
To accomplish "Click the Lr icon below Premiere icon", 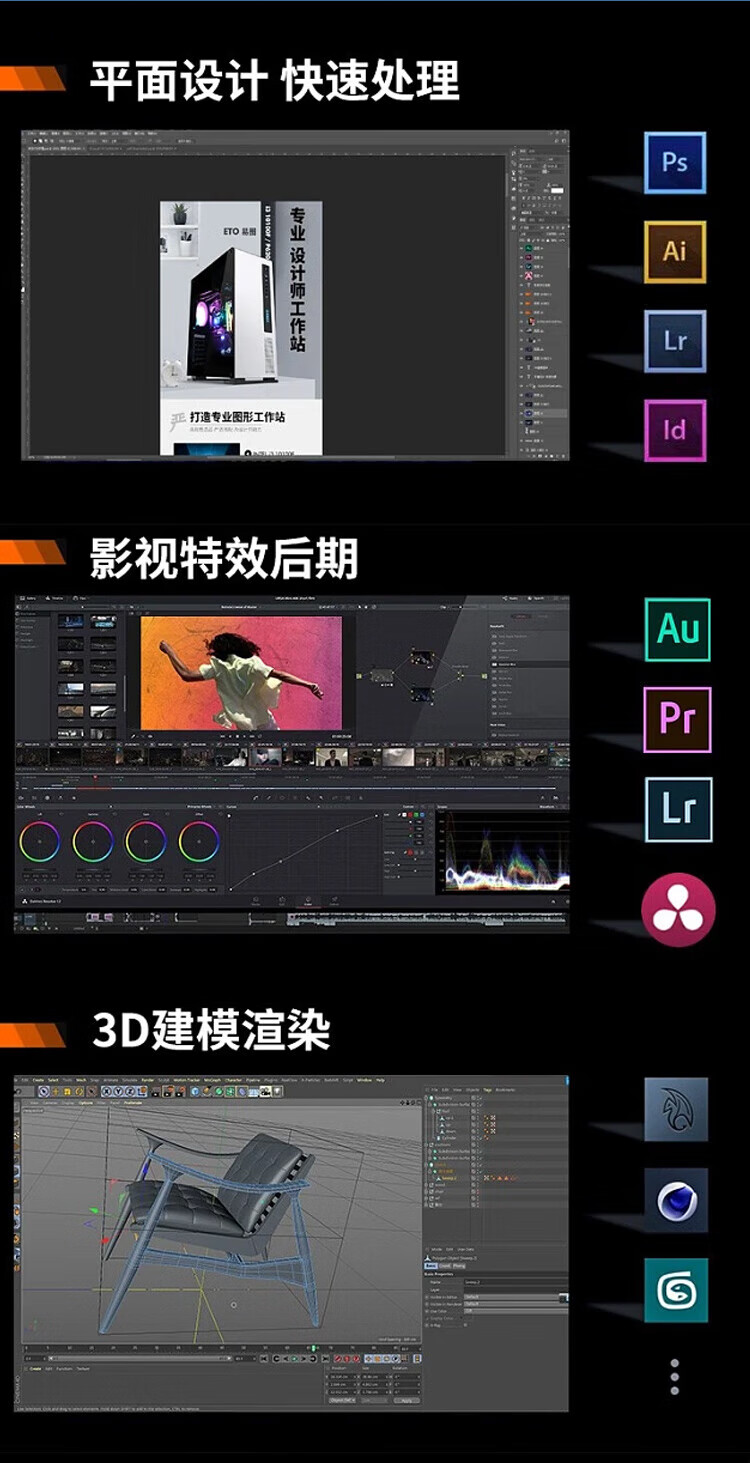I will tap(678, 809).
